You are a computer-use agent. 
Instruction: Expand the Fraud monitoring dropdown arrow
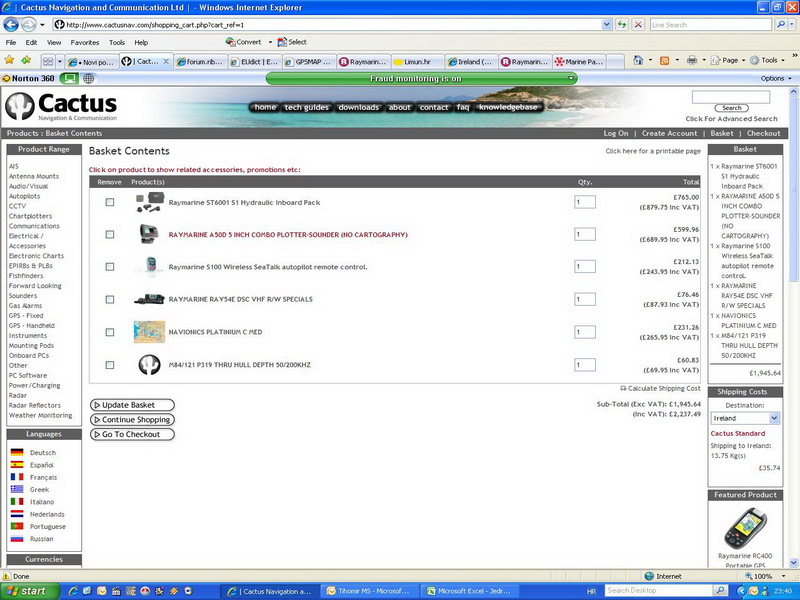point(571,79)
